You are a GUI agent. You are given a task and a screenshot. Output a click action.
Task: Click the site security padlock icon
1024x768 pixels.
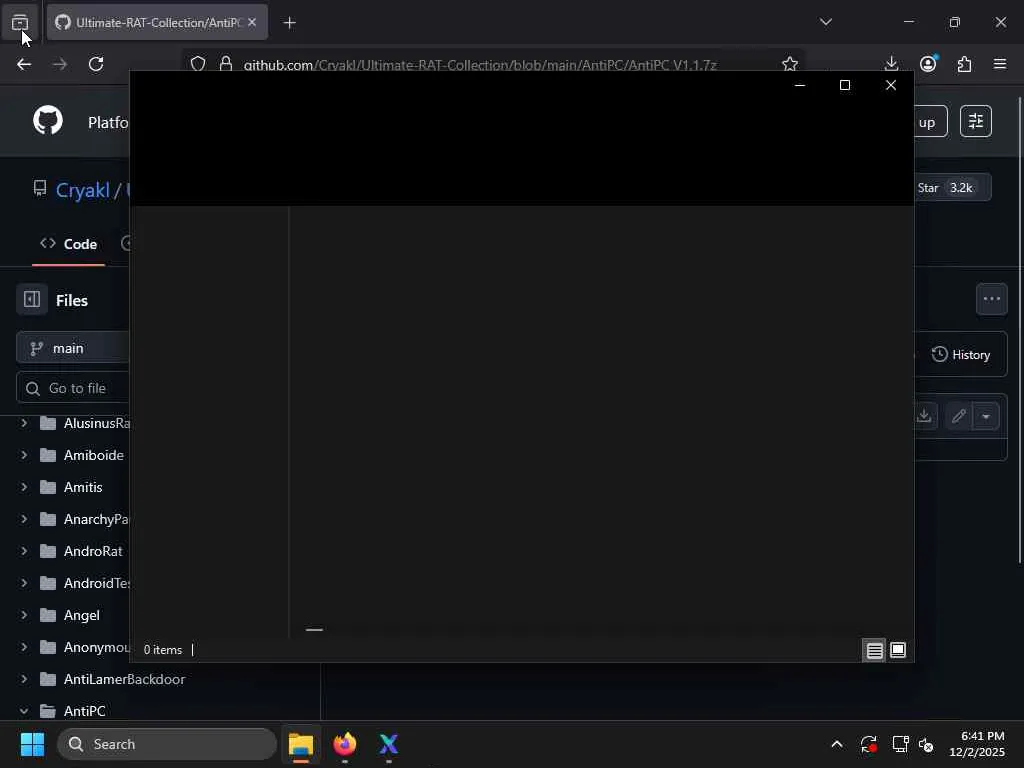click(225, 64)
